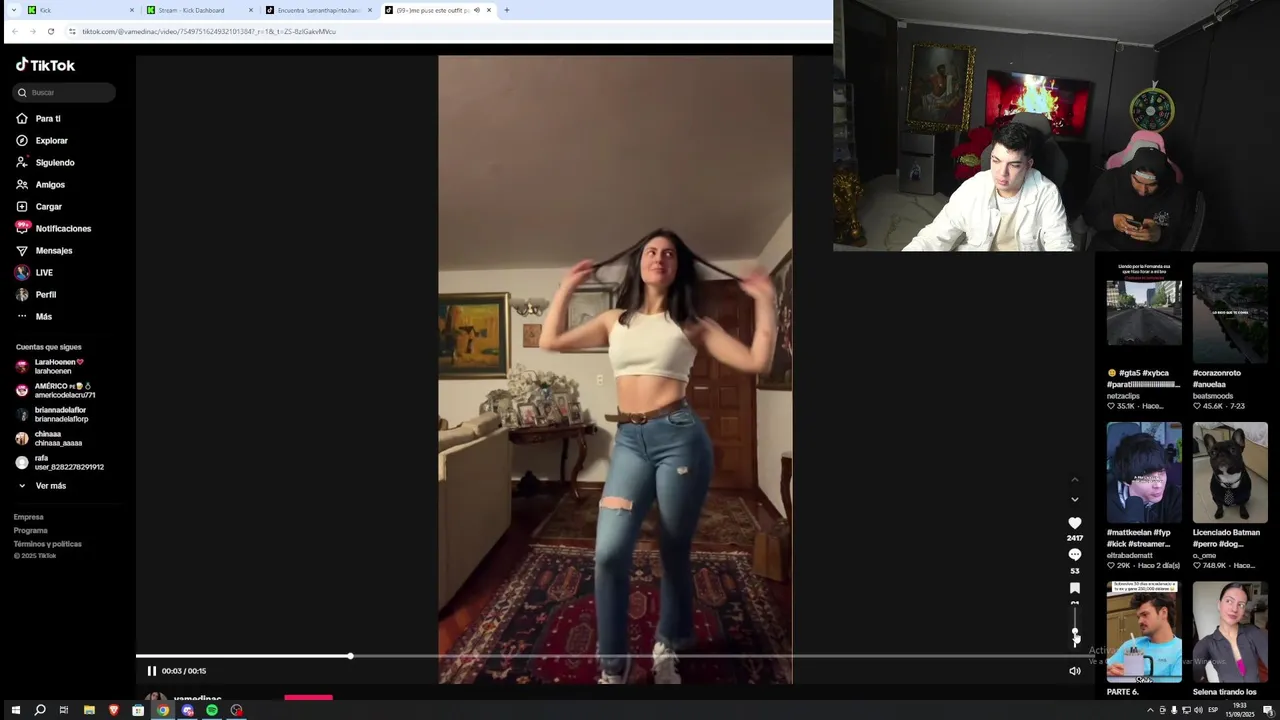1280x720 pixels.
Task: Open the Licenciado Batman dog video
Action: (1230, 472)
